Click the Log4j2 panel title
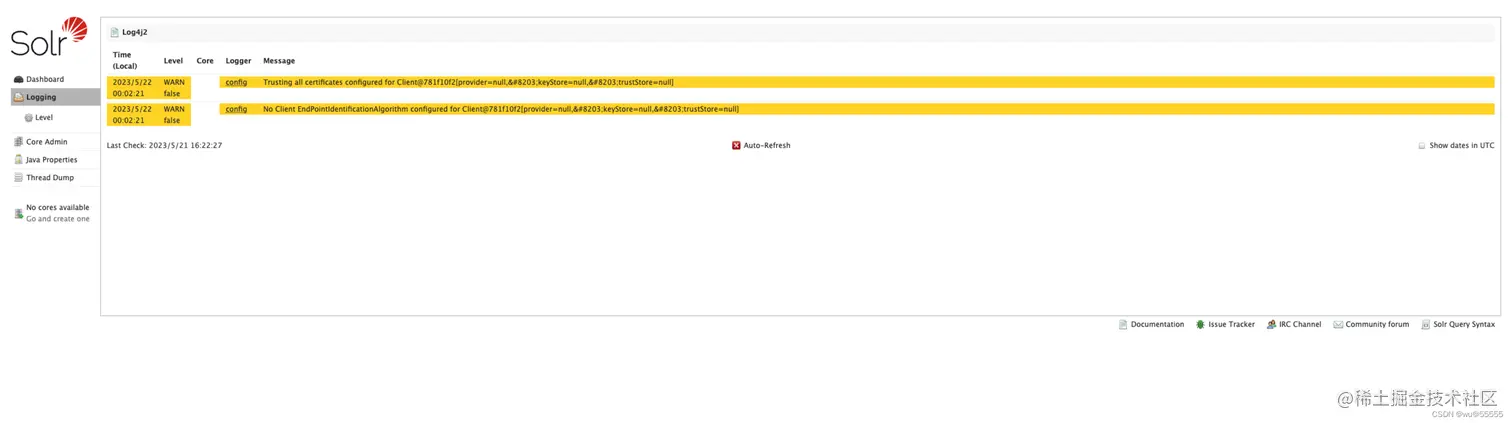The width and height of the screenshot is (1512, 423). point(135,32)
